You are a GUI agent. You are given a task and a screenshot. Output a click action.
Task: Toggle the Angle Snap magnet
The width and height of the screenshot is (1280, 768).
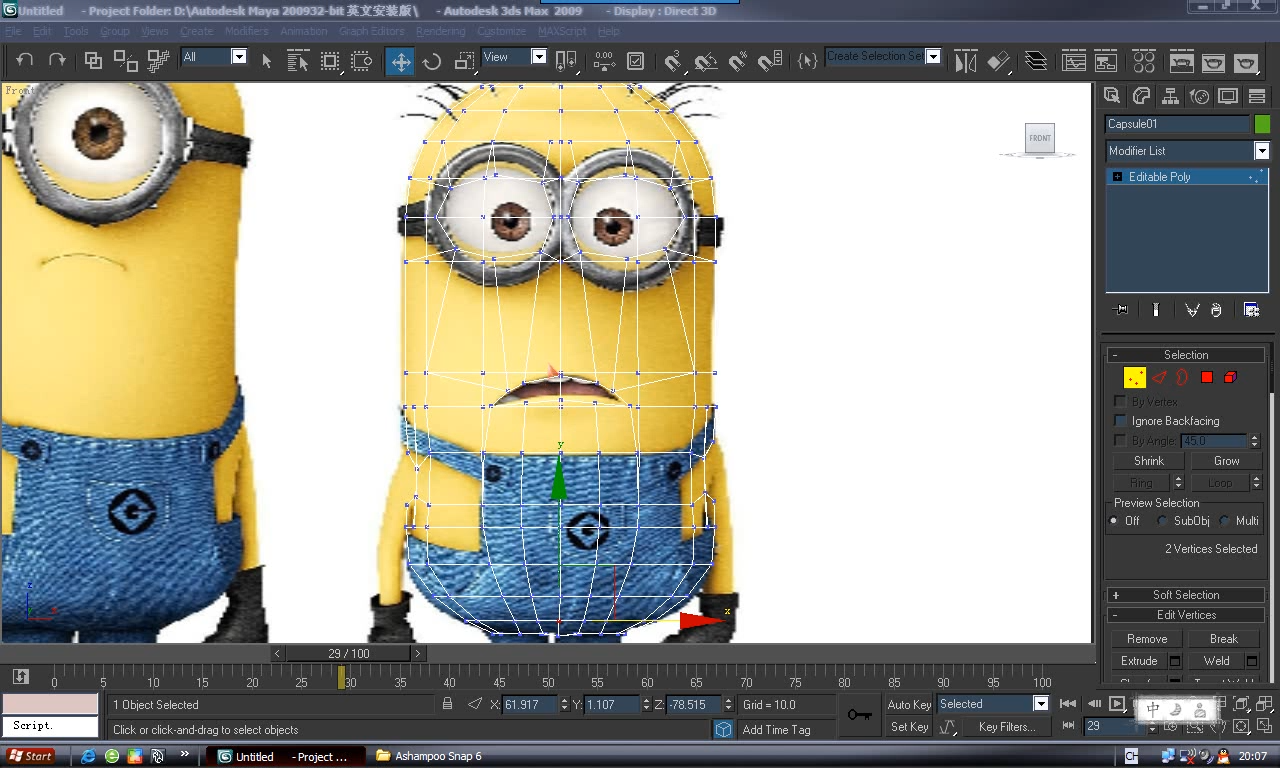click(x=706, y=61)
